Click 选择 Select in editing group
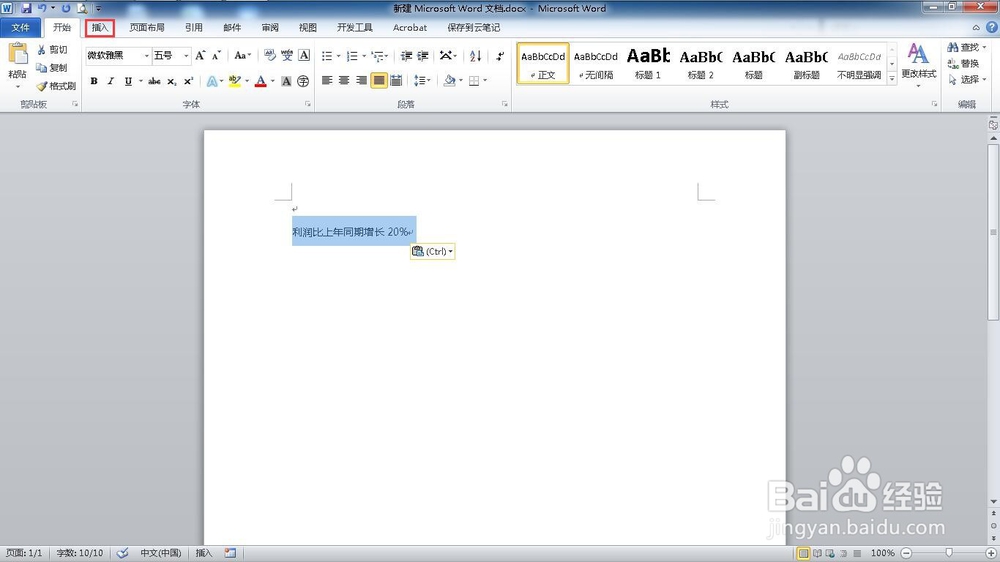 (966, 79)
